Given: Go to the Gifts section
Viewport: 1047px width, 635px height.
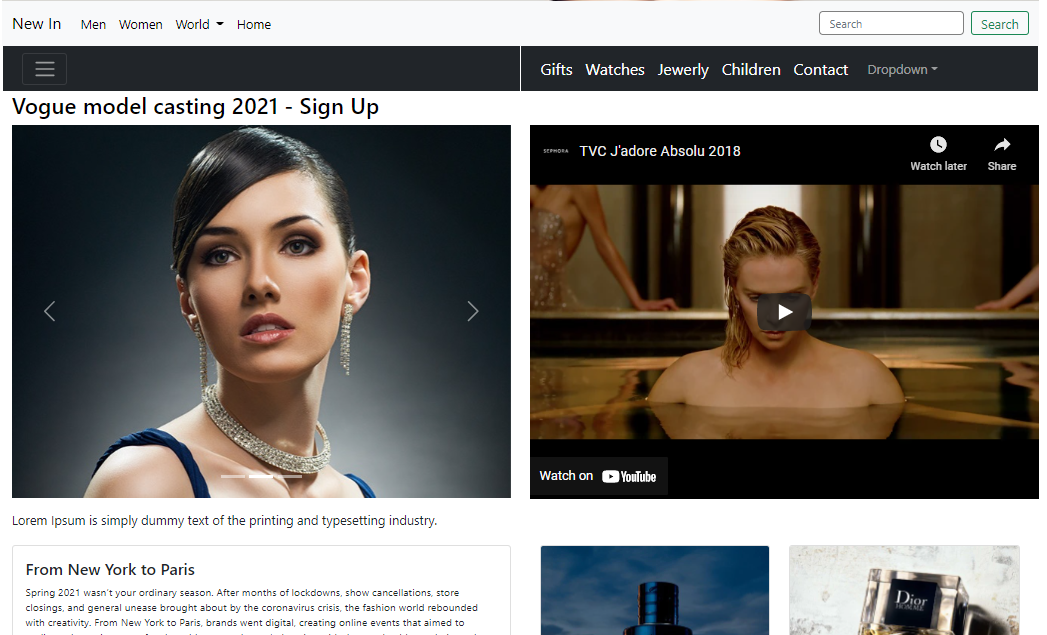Looking at the screenshot, I should click(556, 69).
